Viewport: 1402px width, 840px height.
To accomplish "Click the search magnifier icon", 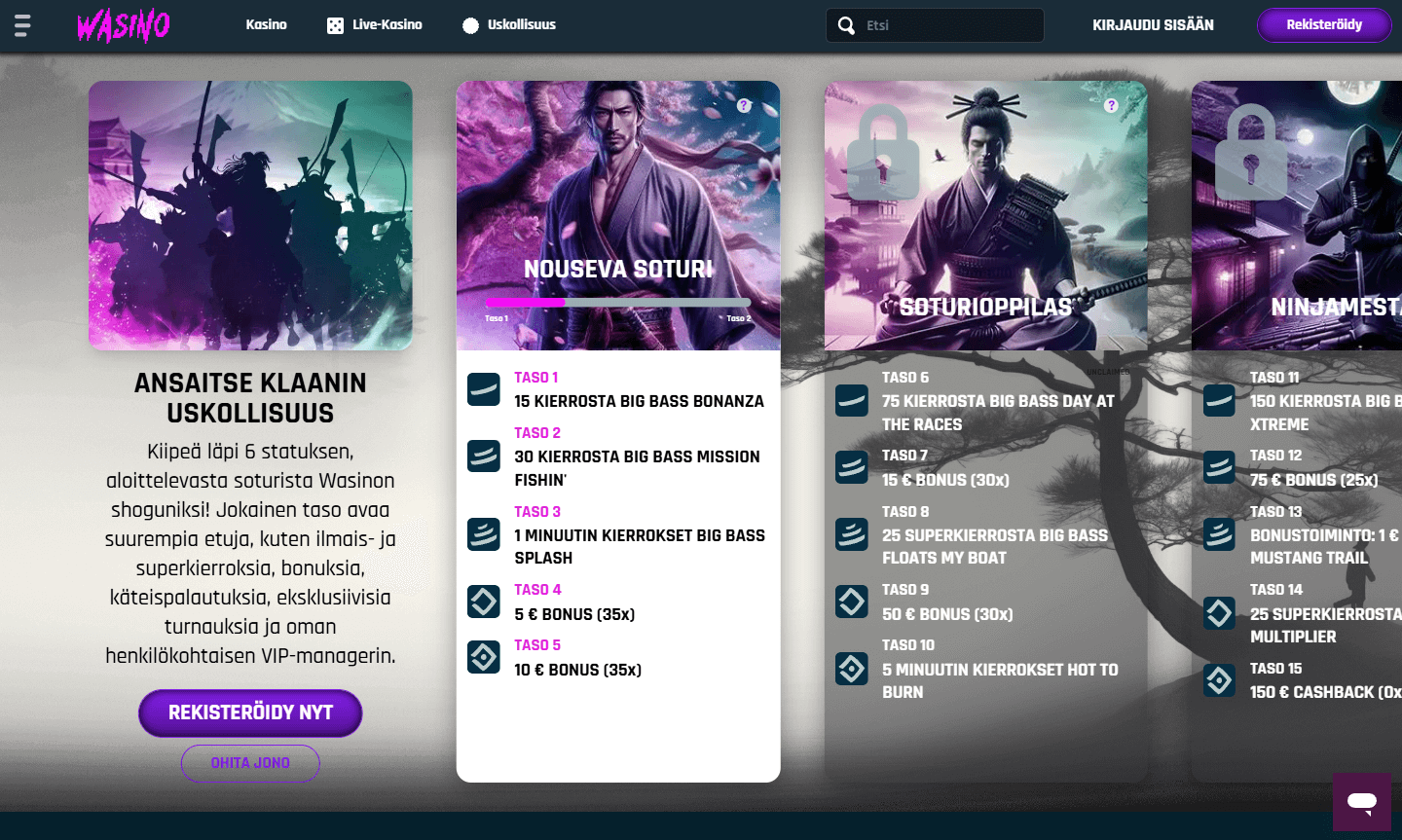I will 846,25.
